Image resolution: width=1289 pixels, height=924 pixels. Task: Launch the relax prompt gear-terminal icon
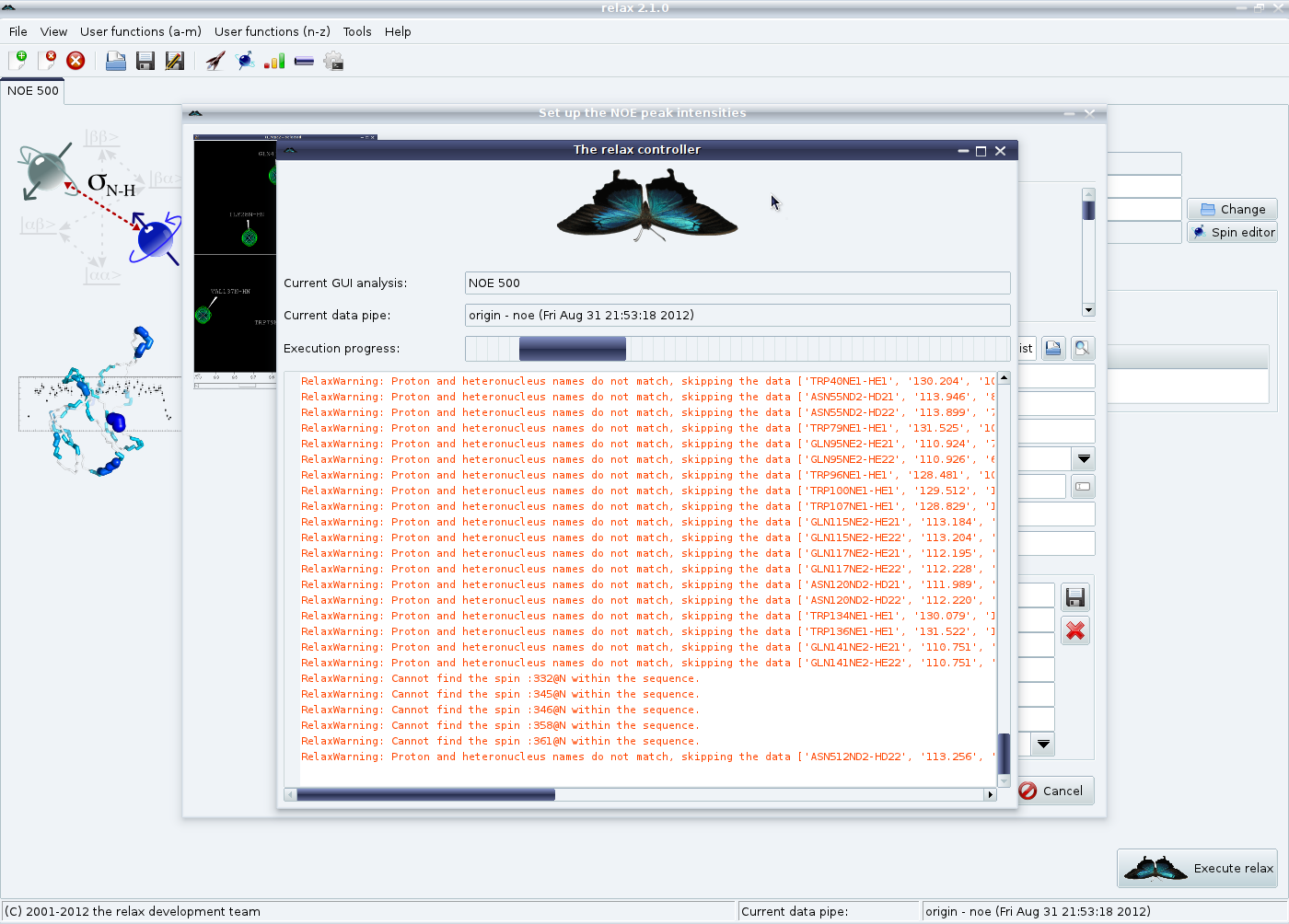333,61
